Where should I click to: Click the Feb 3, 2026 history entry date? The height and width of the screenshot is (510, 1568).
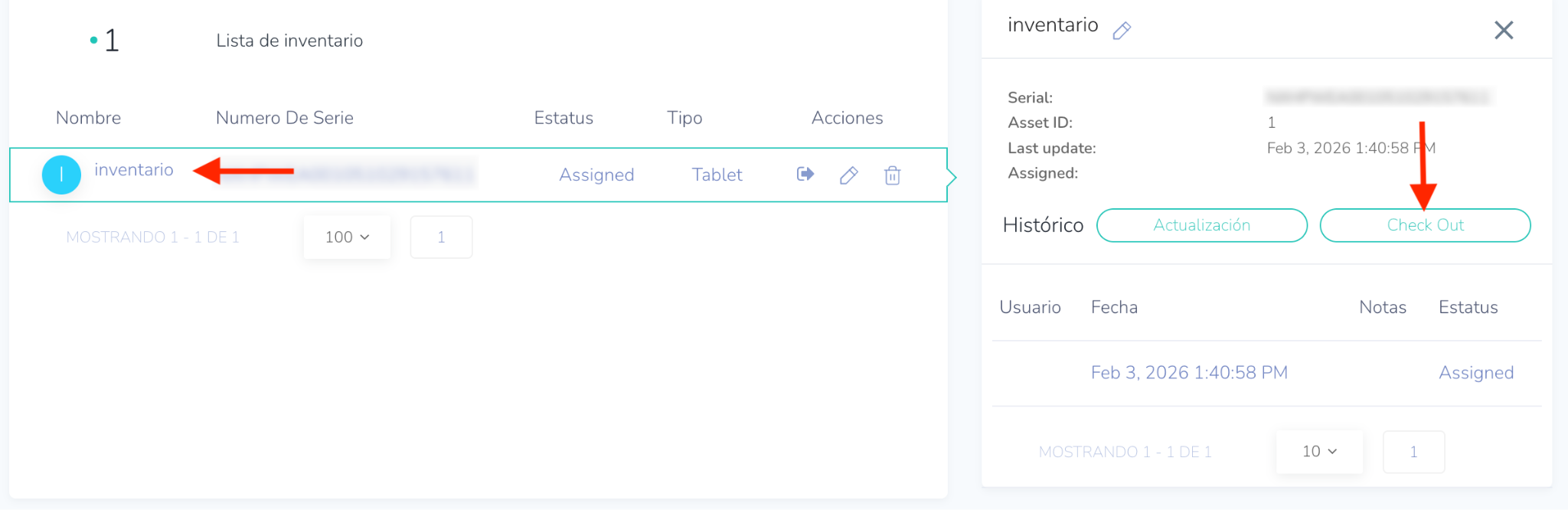[1189, 373]
